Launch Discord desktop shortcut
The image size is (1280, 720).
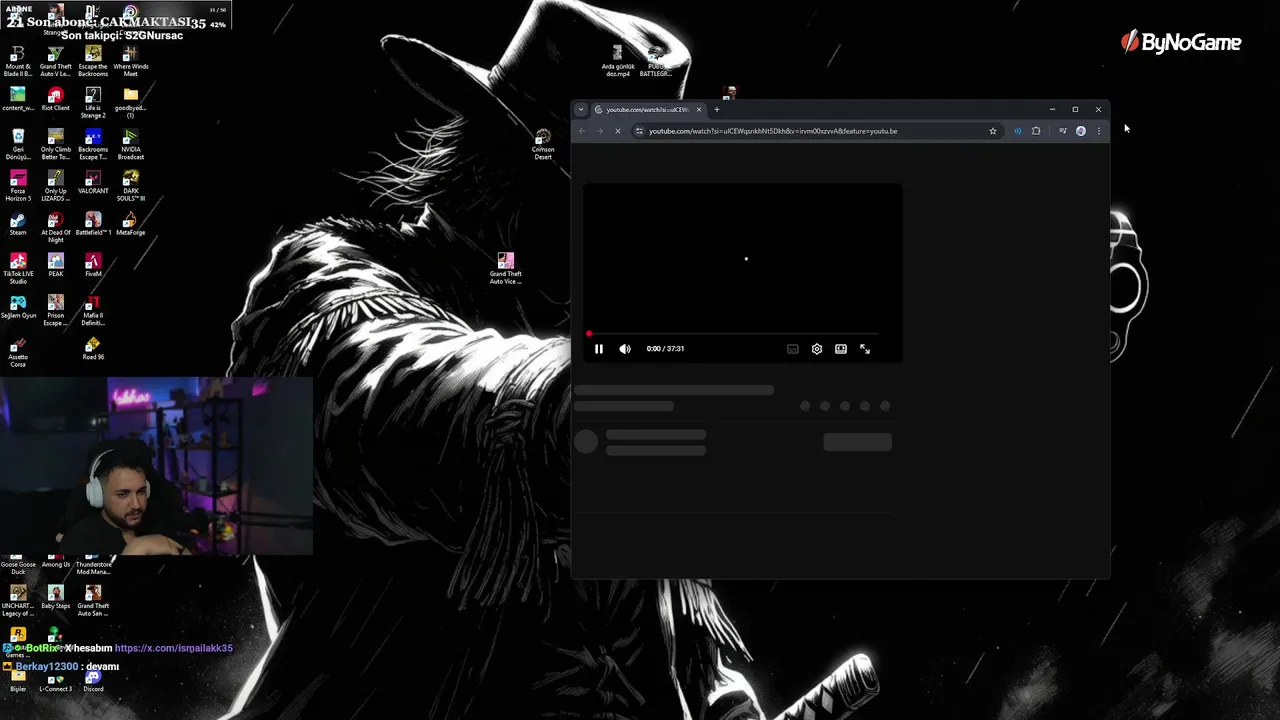point(93,681)
